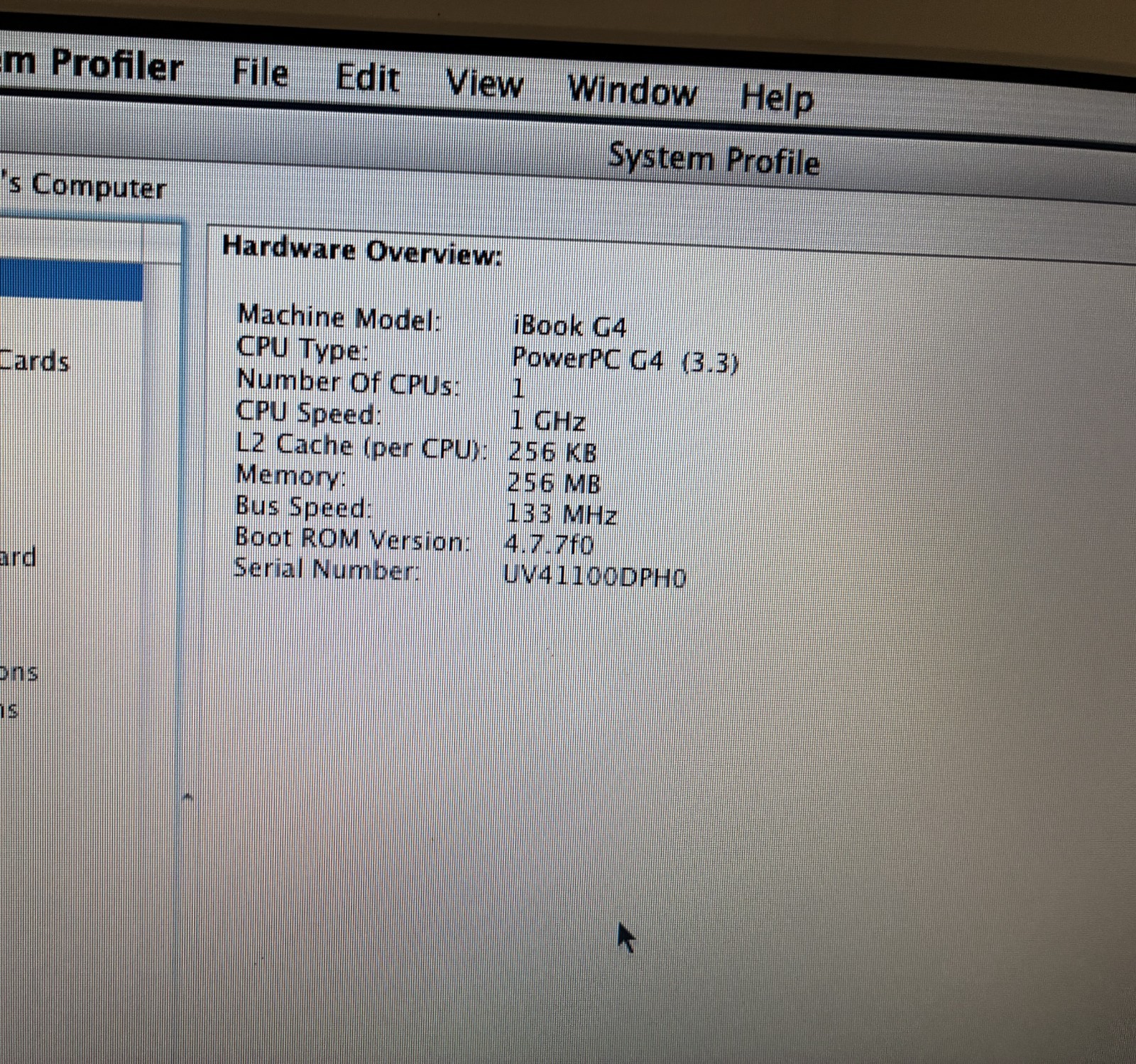This screenshot has width=1136, height=1064.
Task: Open the View menu
Action: [484, 84]
